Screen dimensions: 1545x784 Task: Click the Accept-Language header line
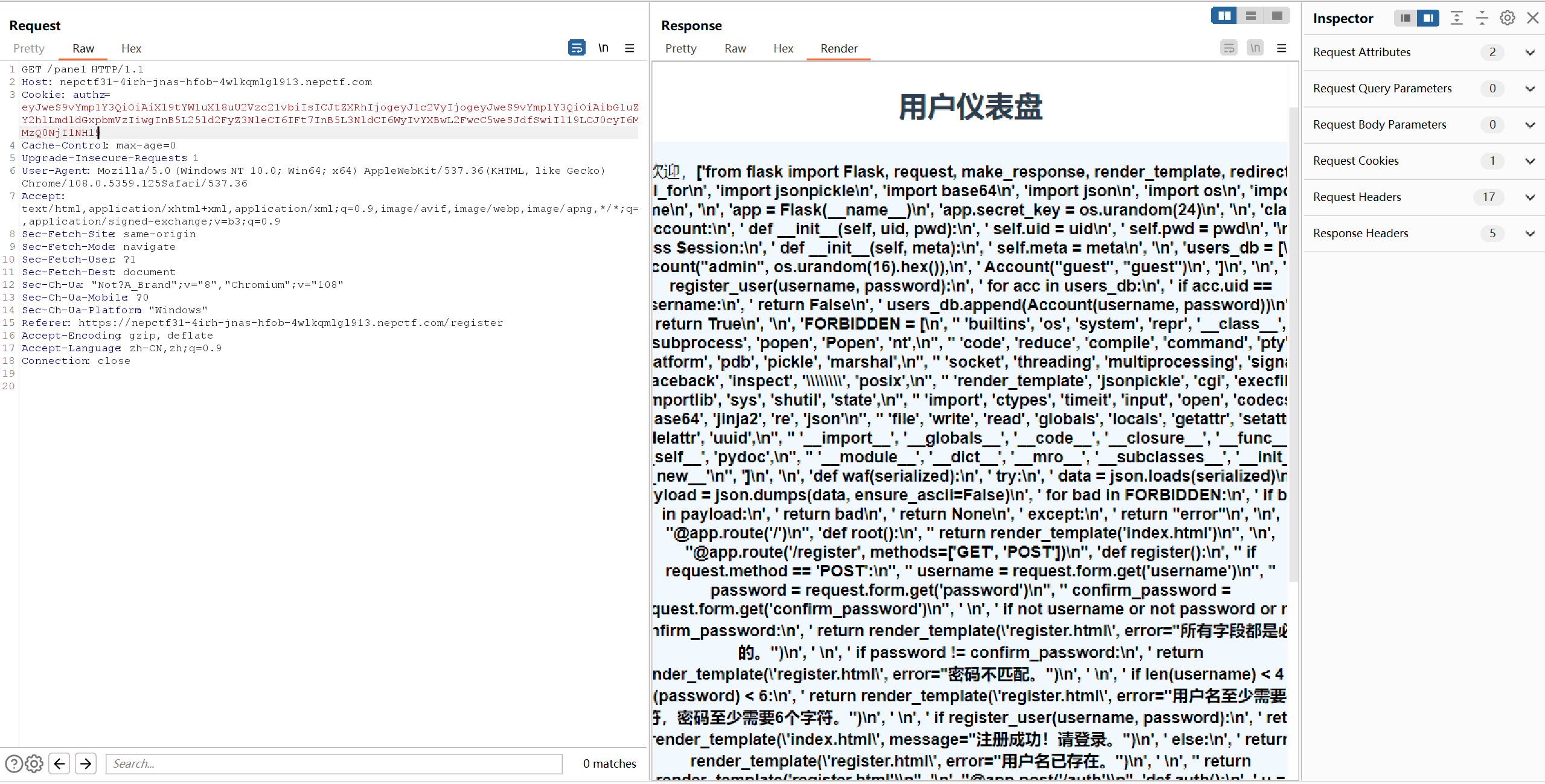[121, 348]
